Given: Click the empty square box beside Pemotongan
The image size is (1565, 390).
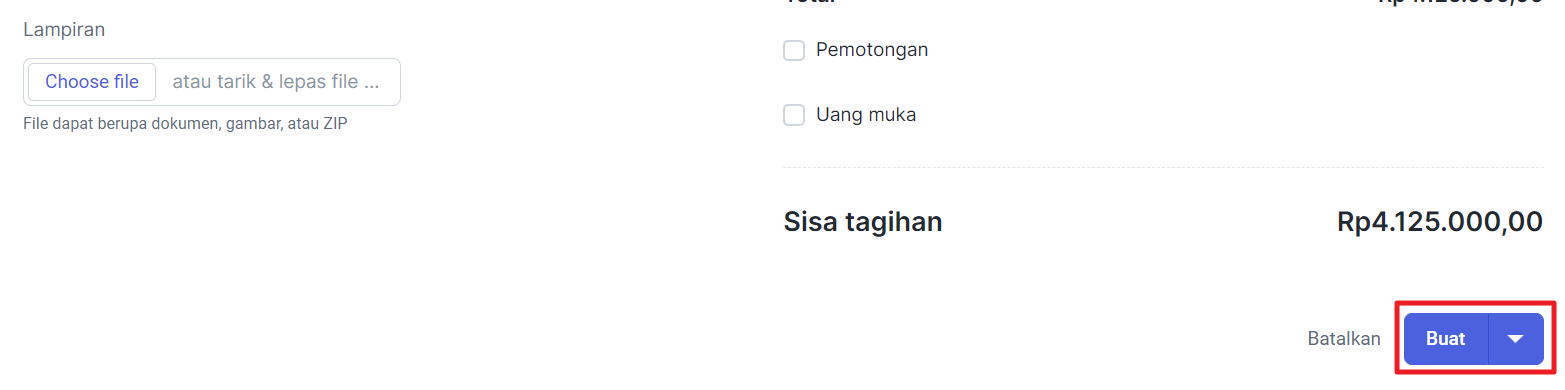Looking at the screenshot, I should click(x=794, y=50).
